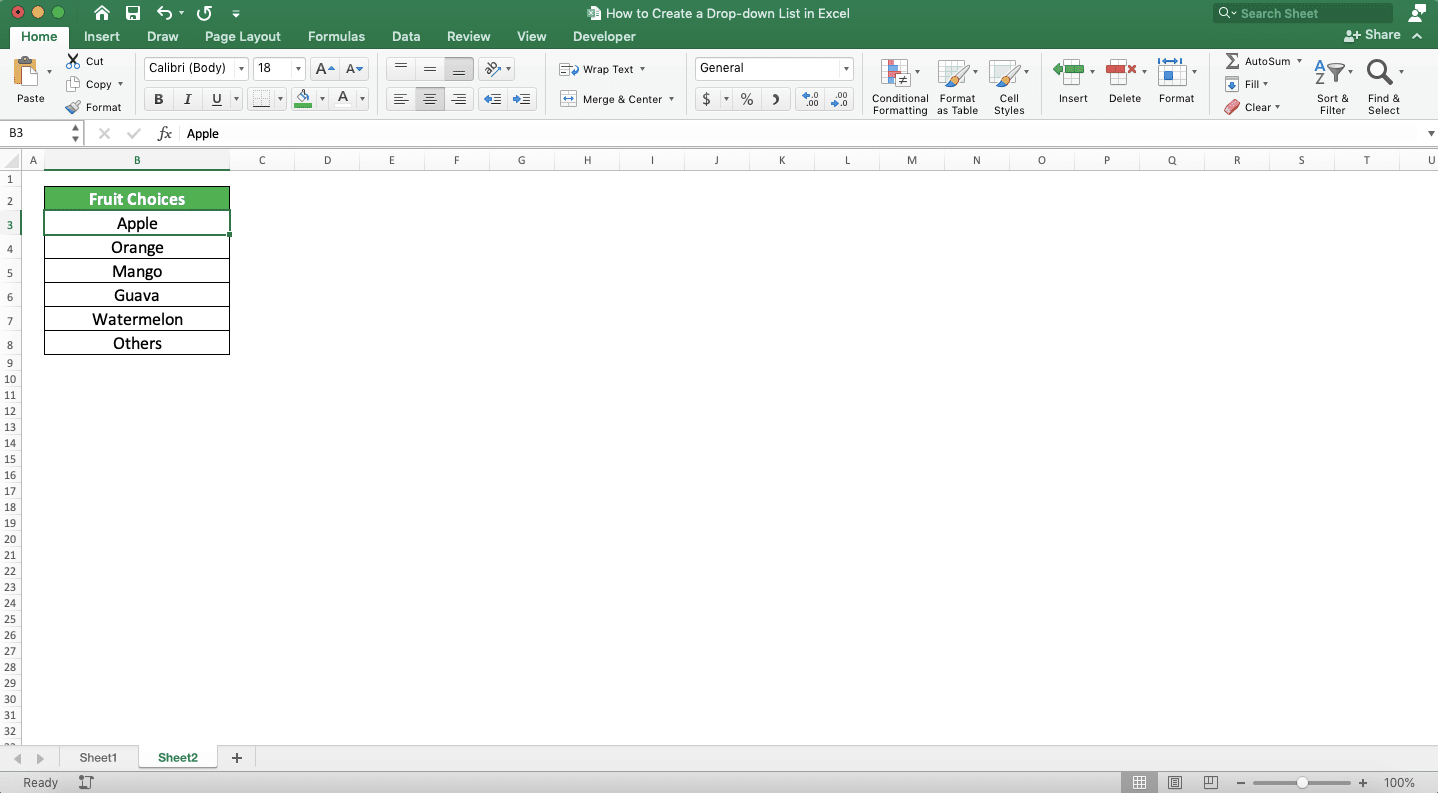The width and height of the screenshot is (1438, 793).
Task: Open Sort & Filter options
Action: coord(1332,86)
